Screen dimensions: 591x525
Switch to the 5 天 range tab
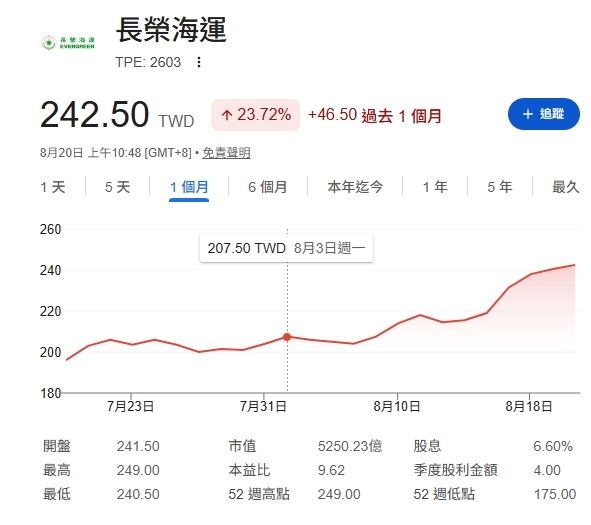118,187
